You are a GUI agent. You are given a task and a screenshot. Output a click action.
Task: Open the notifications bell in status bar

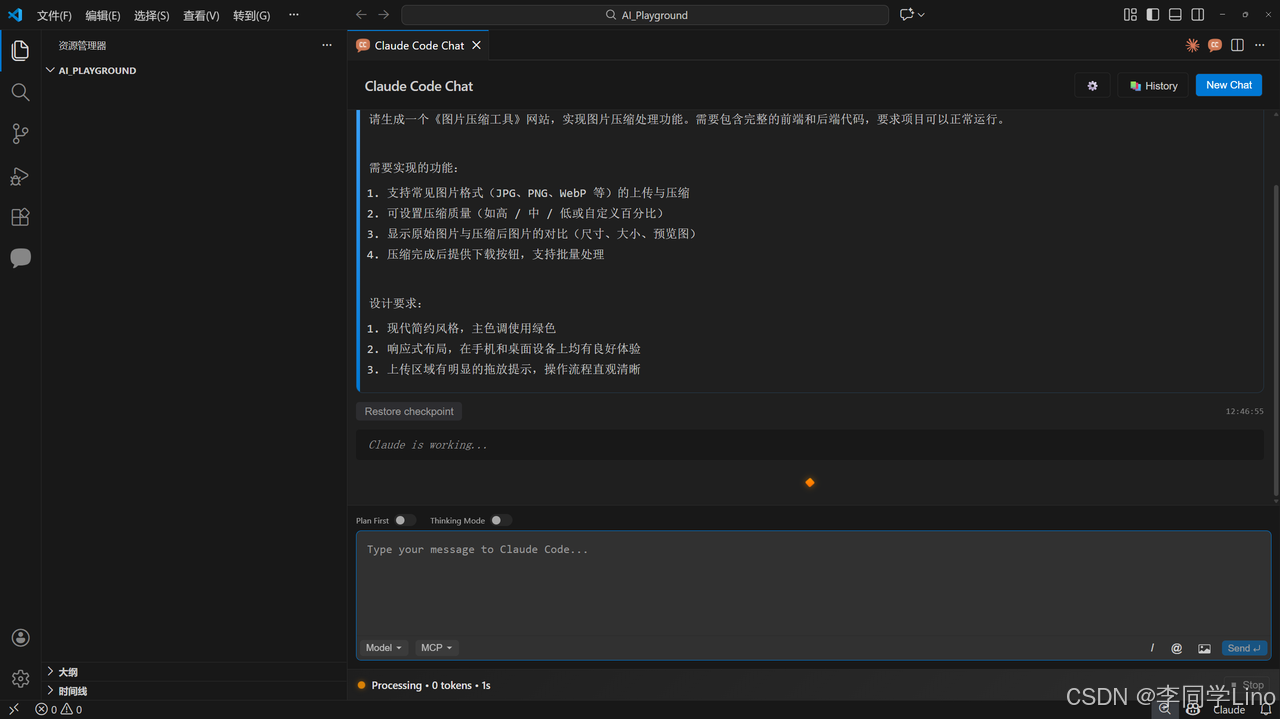click(1265, 709)
